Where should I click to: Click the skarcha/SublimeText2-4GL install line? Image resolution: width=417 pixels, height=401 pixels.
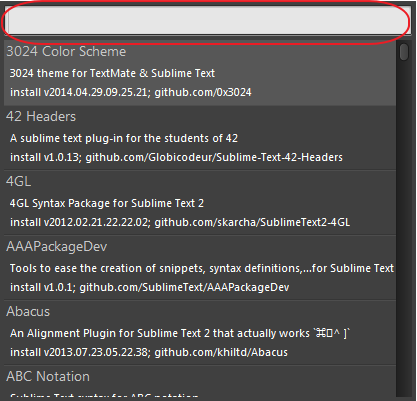coord(180,222)
